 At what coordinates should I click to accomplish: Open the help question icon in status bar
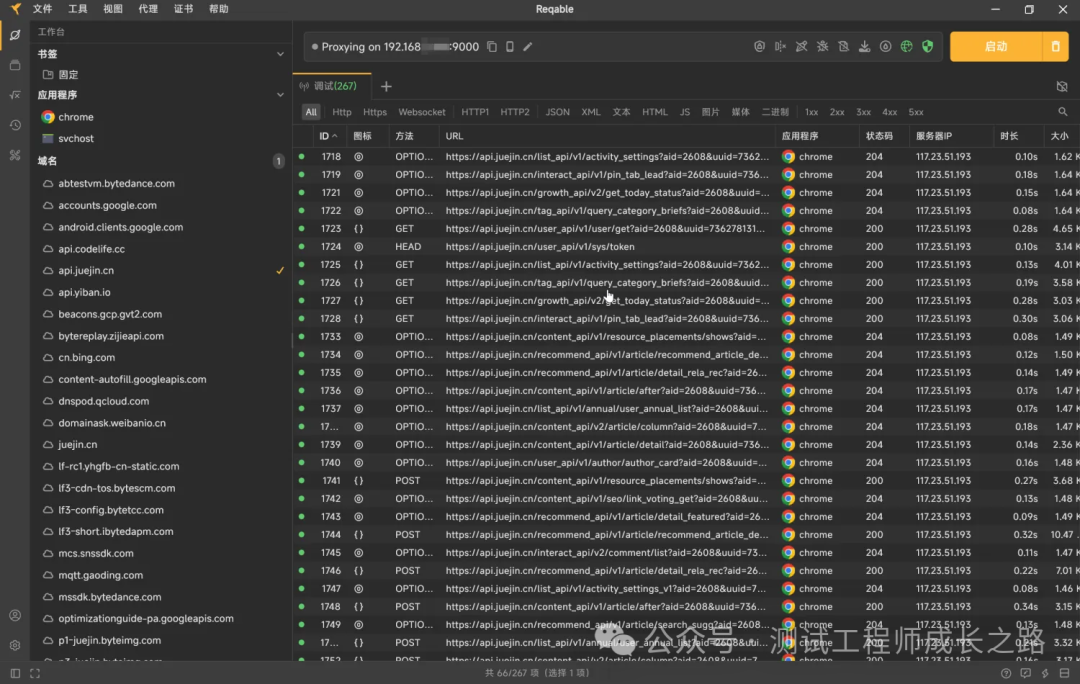(1006, 674)
